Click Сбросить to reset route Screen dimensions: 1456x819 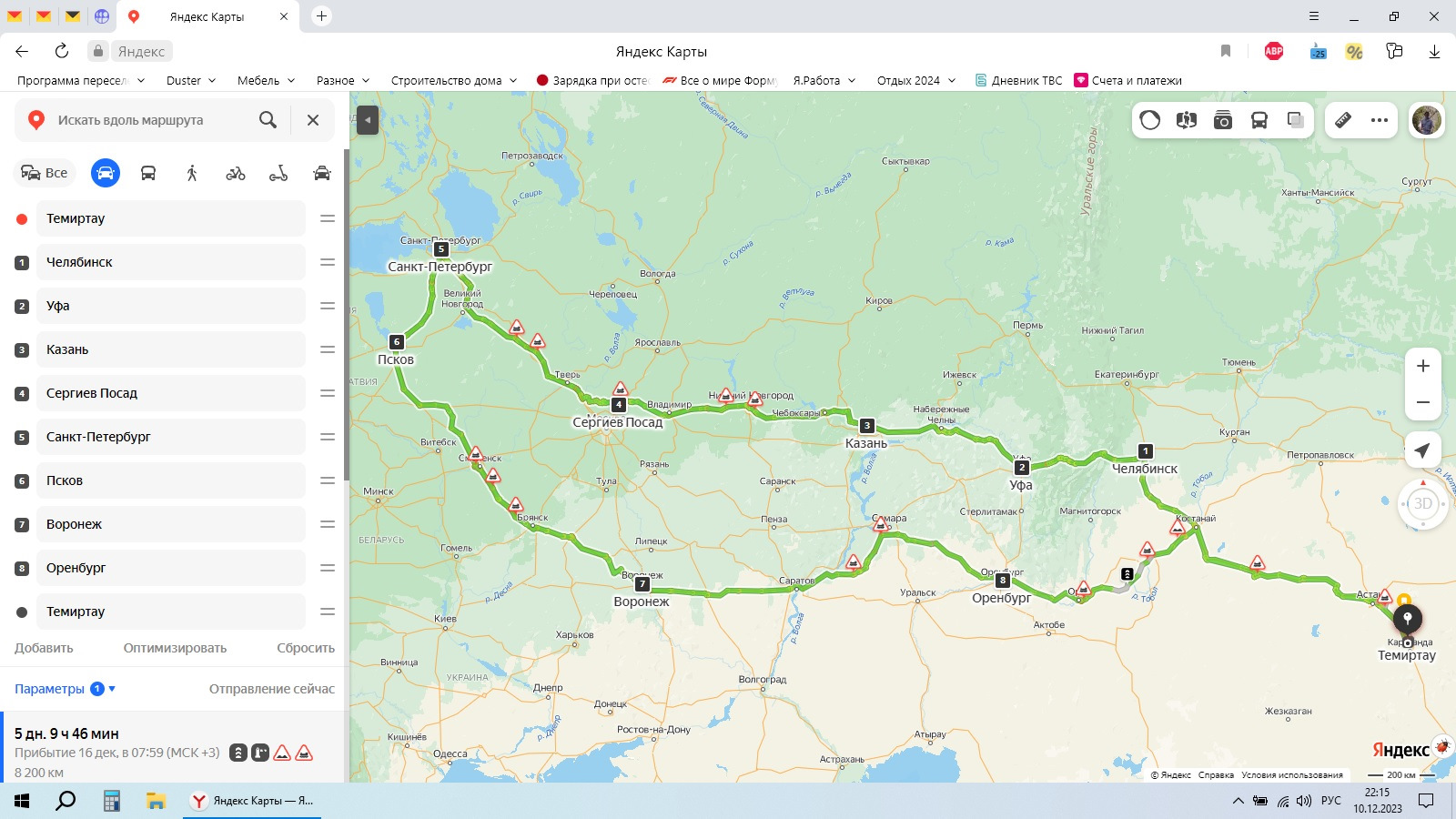tap(306, 648)
